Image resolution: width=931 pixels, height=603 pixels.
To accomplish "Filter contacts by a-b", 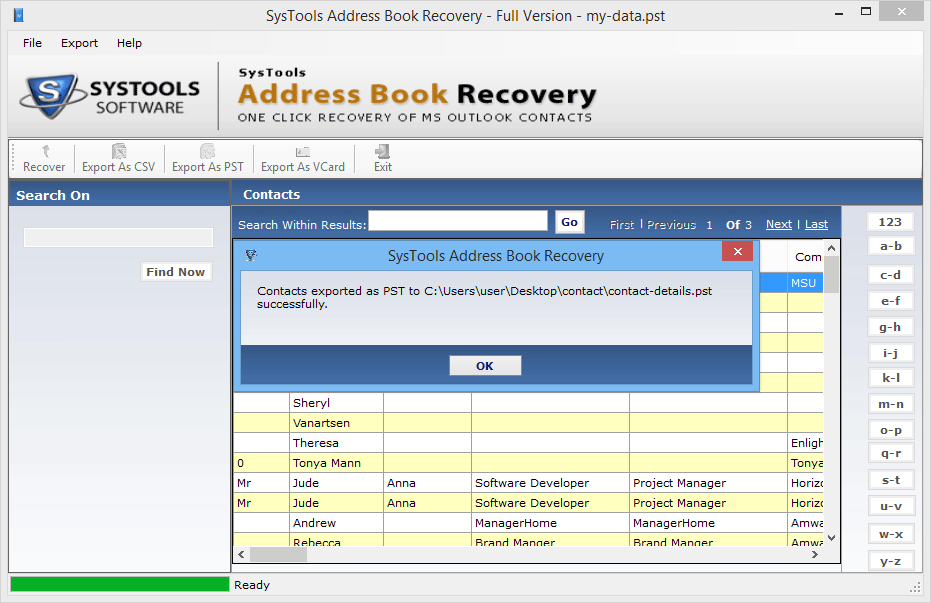I will pos(890,246).
